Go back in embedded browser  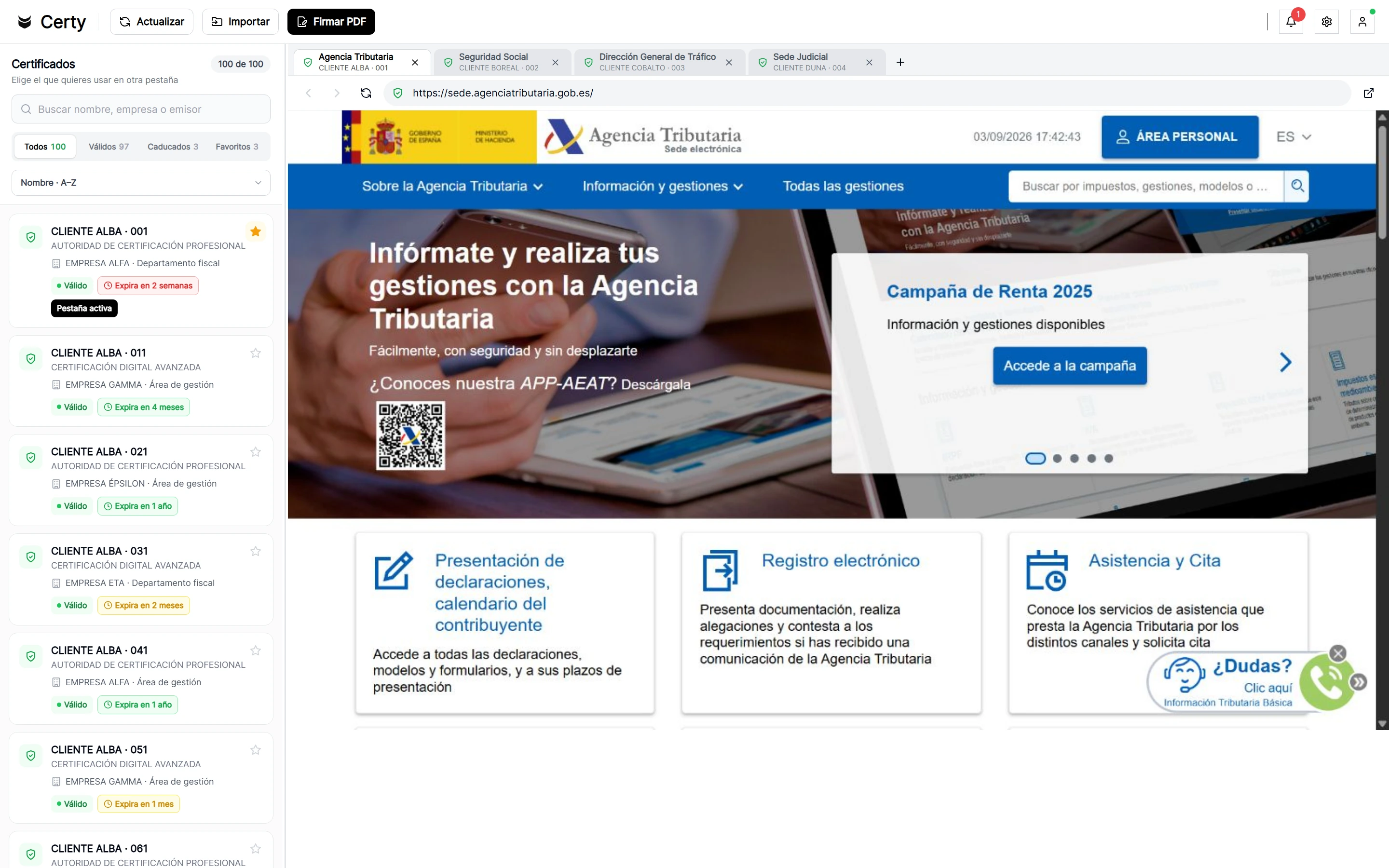[x=309, y=93]
